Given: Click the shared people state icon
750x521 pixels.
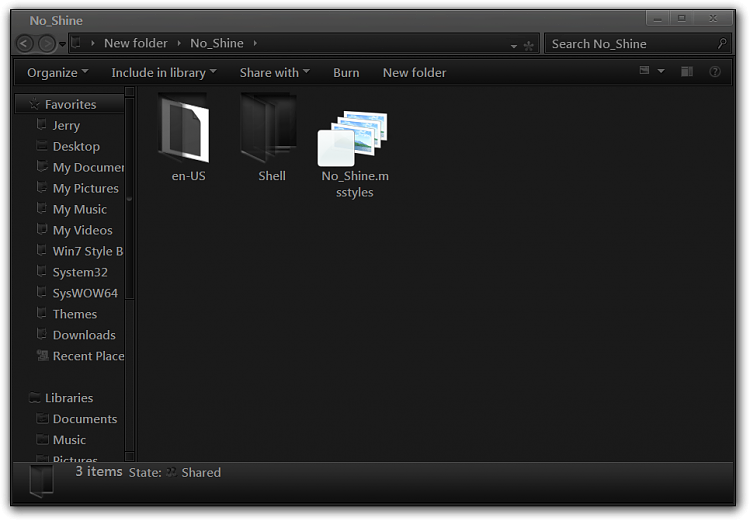Looking at the screenshot, I should [x=171, y=473].
